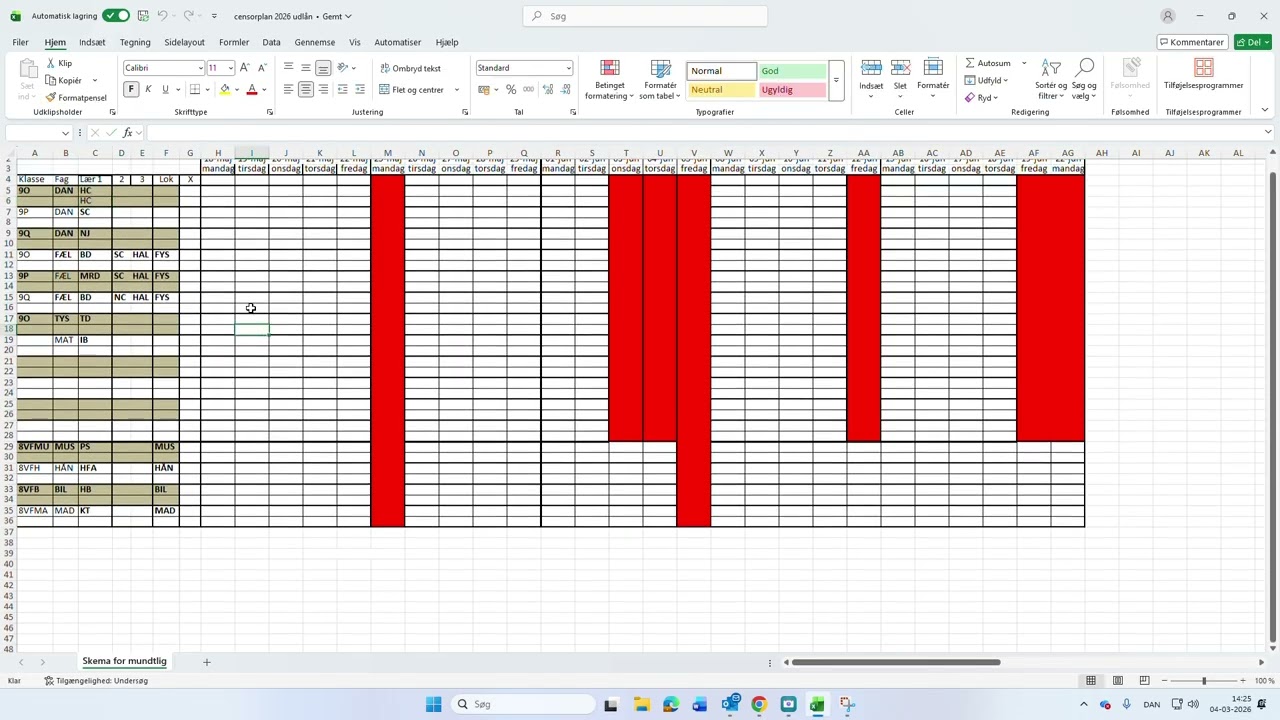Image resolution: width=1280 pixels, height=720 pixels.
Task: Click Ombryd tekst wrap text button
Action: (x=410, y=68)
